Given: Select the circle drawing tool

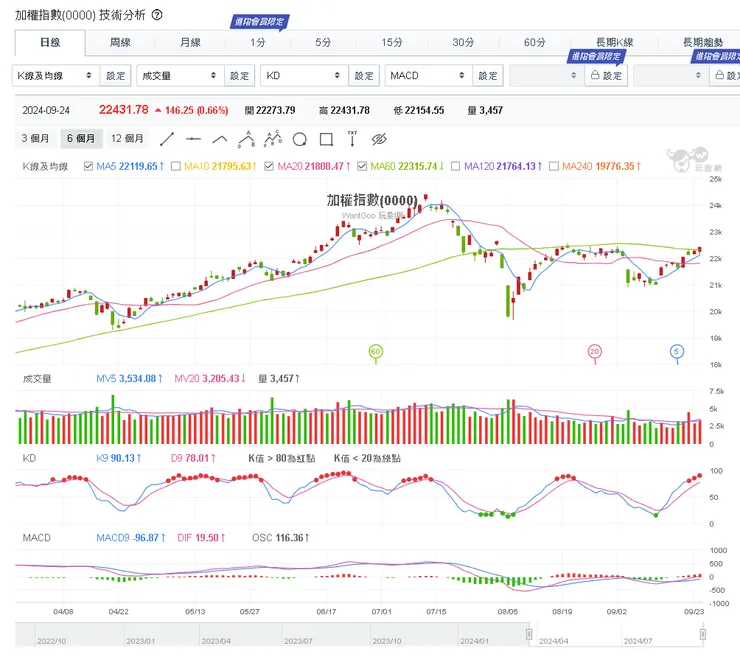Looking at the screenshot, I should pos(299,139).
